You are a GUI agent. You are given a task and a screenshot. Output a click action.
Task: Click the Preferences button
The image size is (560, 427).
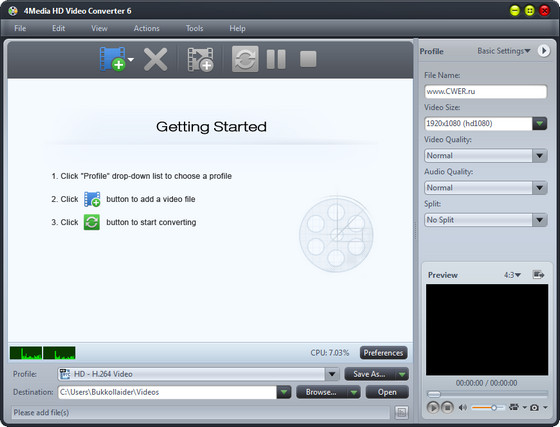tap(383, 353)
